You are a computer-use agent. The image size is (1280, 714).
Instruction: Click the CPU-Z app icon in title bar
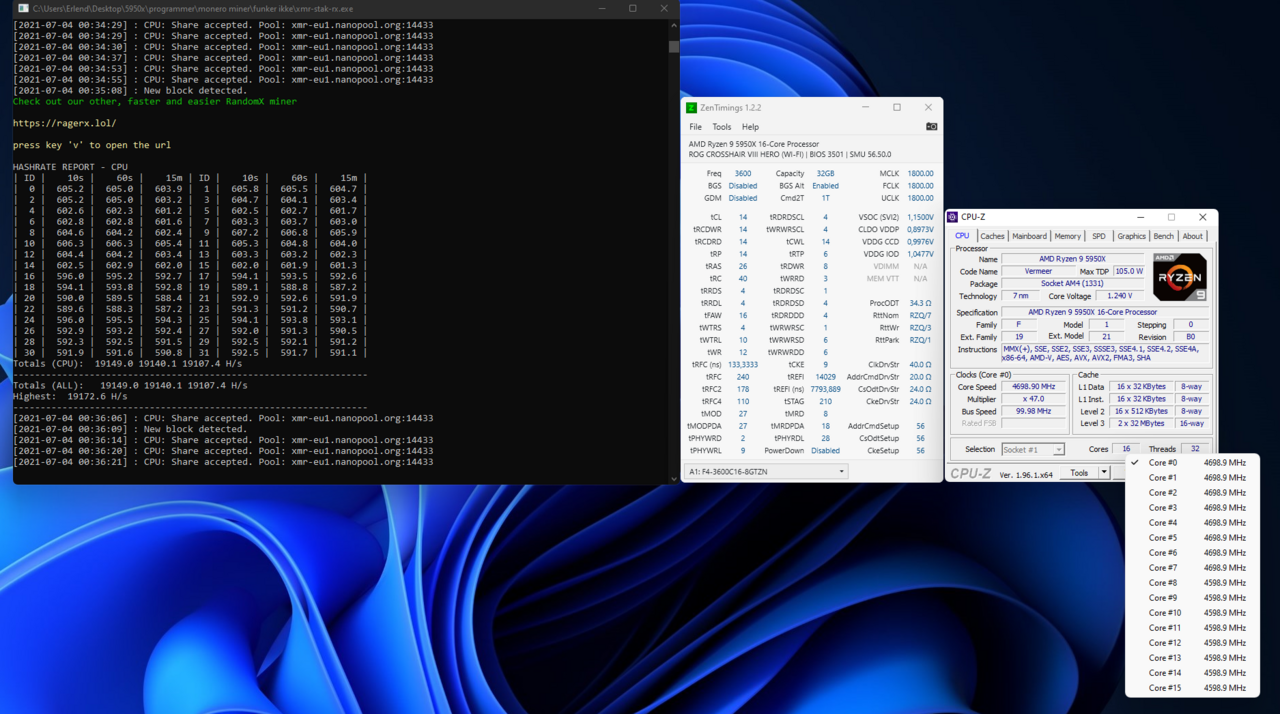click(952, 217)
